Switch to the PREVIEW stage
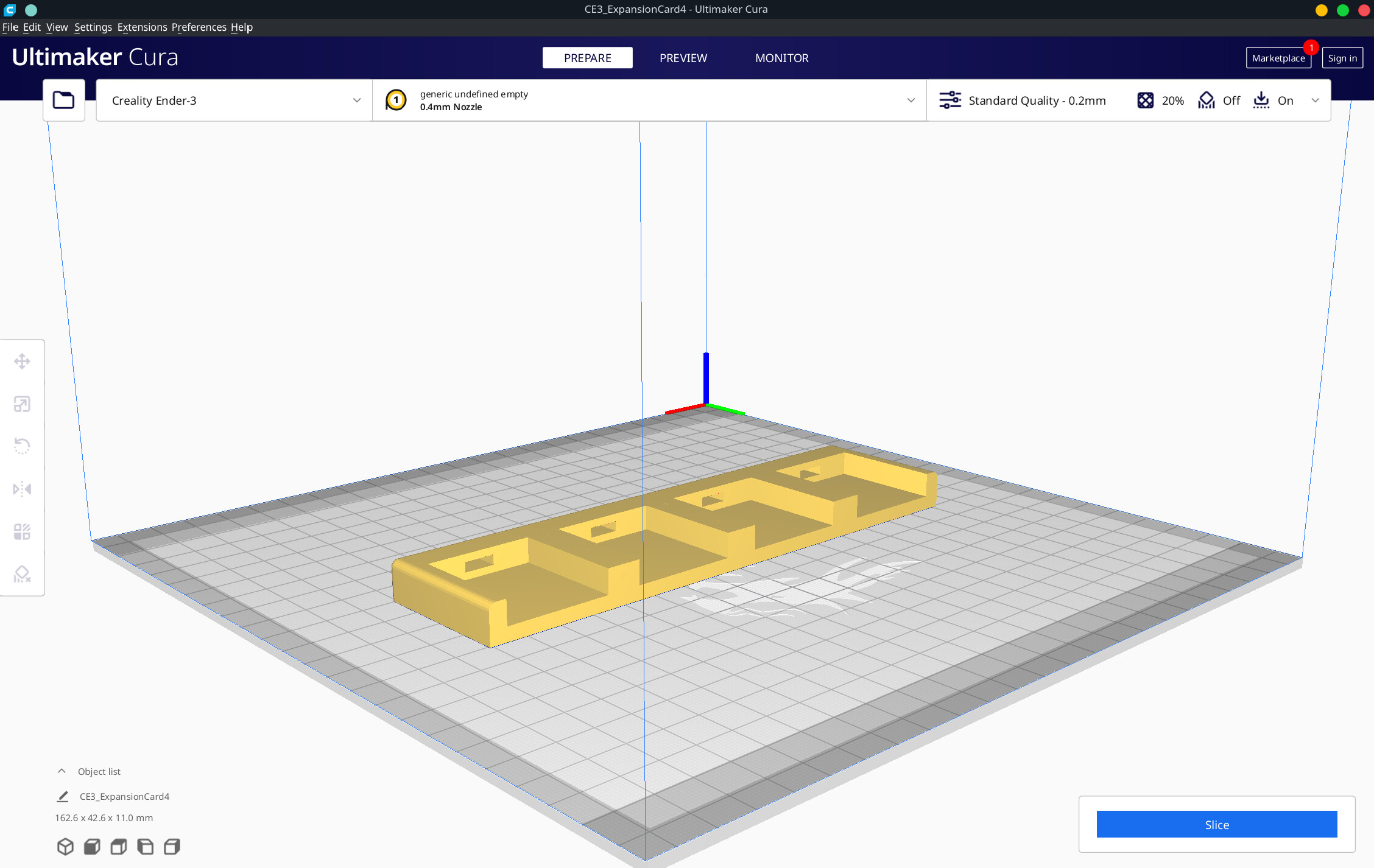The height and width of the screenshot is (868, 1374). coord(683,58)
